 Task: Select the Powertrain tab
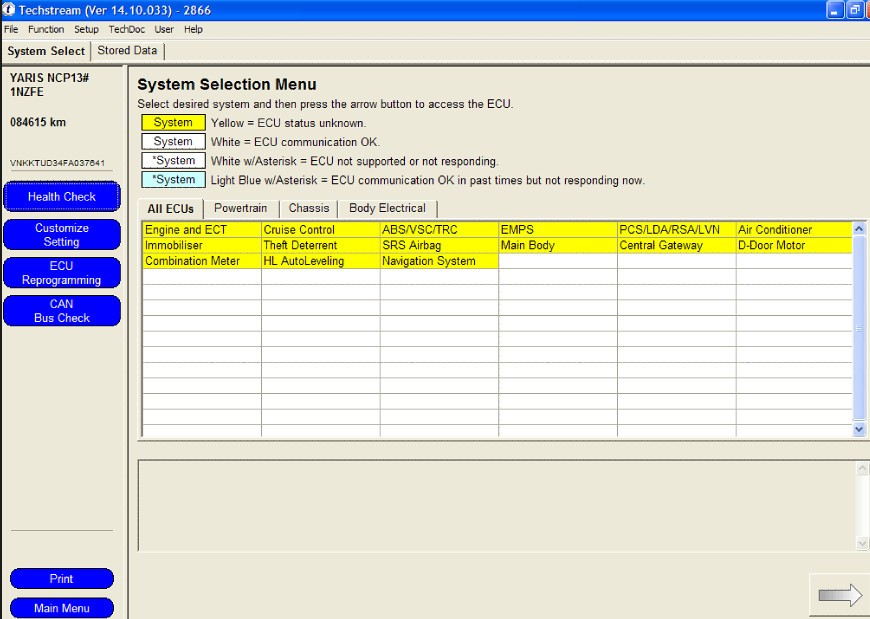[240, 208]
